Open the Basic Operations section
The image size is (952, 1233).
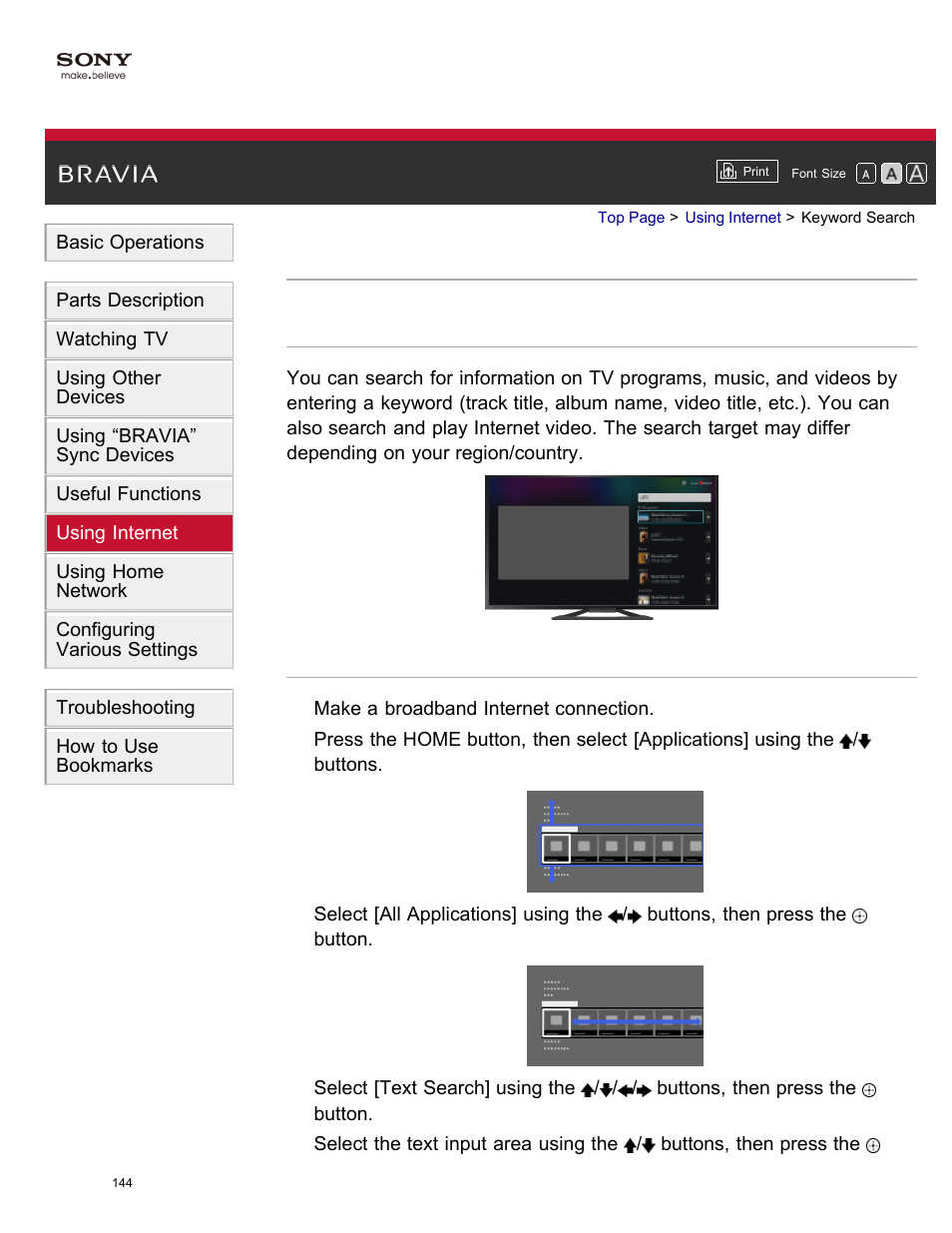pos(139,243)
